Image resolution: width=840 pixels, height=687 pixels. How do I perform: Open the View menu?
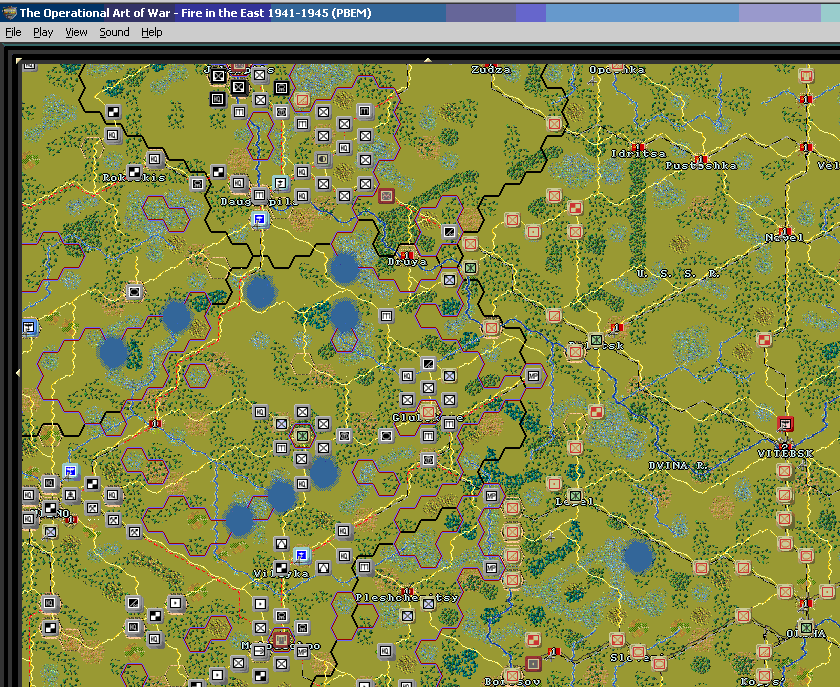76,32
